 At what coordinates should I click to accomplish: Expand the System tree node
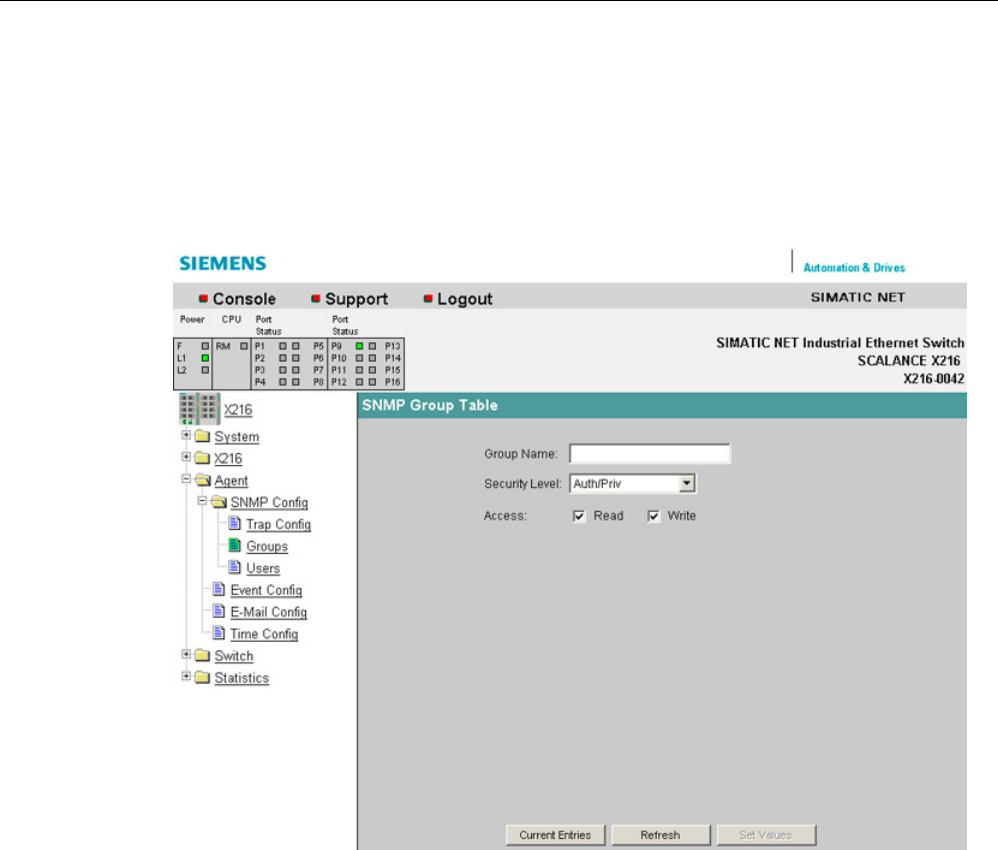coord(186,435)
